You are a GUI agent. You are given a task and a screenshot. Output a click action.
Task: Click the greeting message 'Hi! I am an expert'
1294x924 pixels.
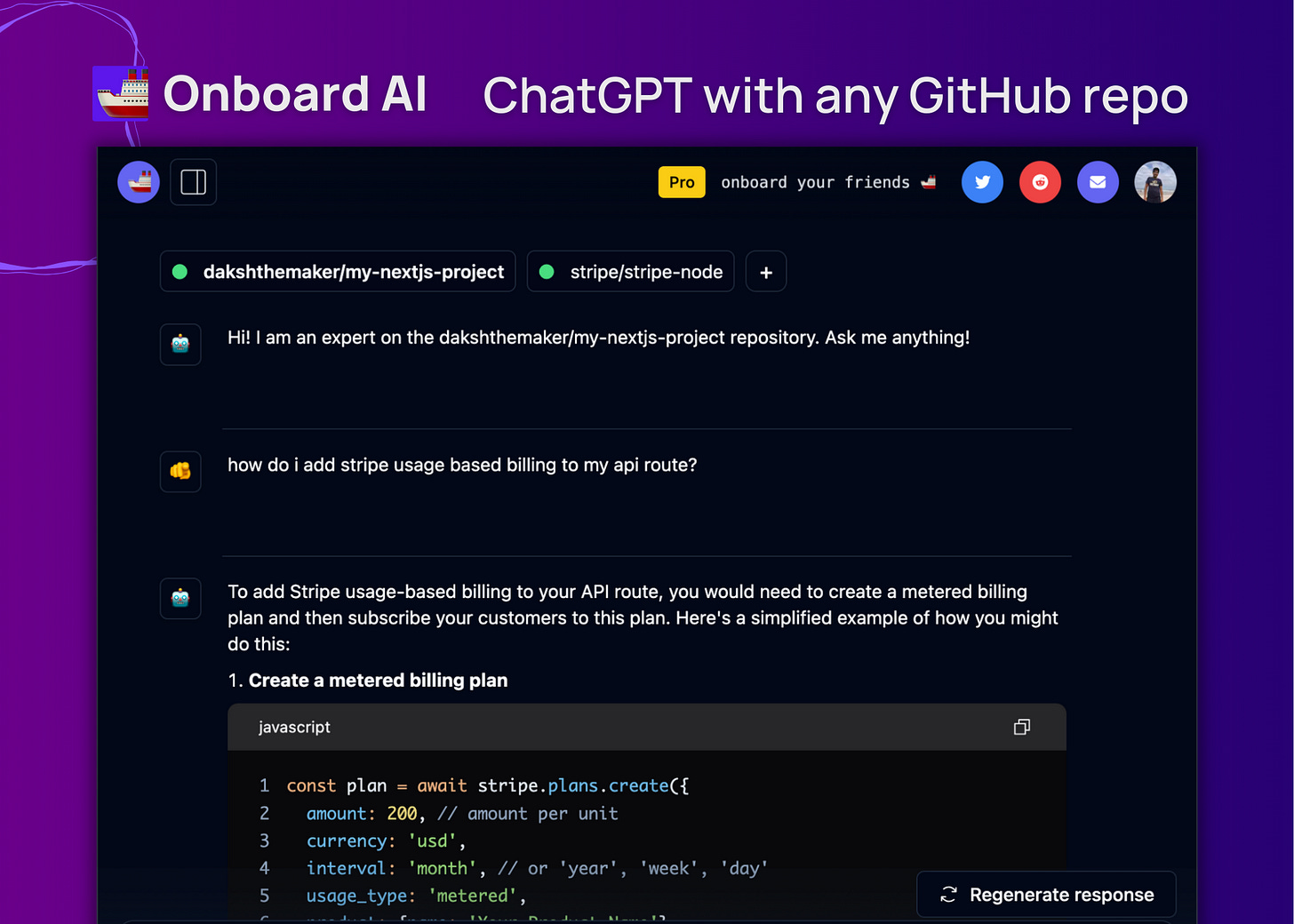click(x=598, y=338)
